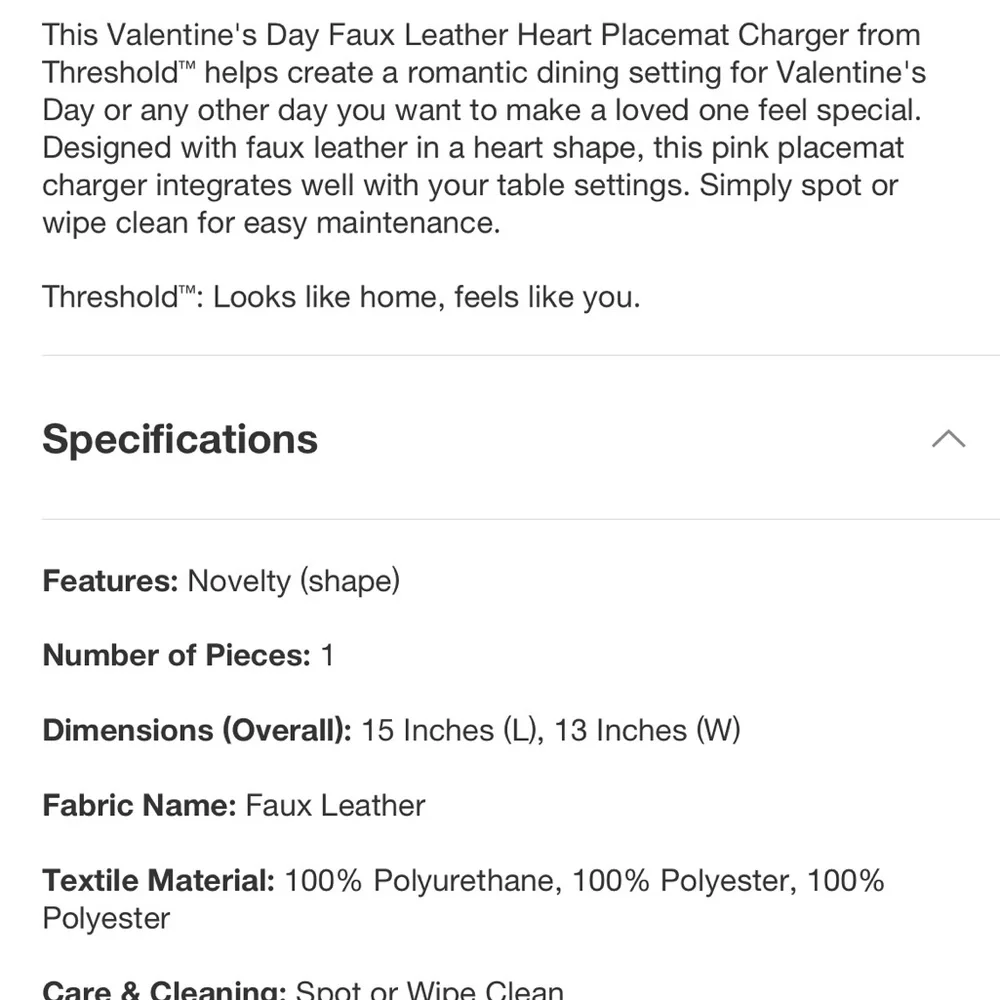
Task: Tap the Faux Leather fabric value
Action: [335, 805]
